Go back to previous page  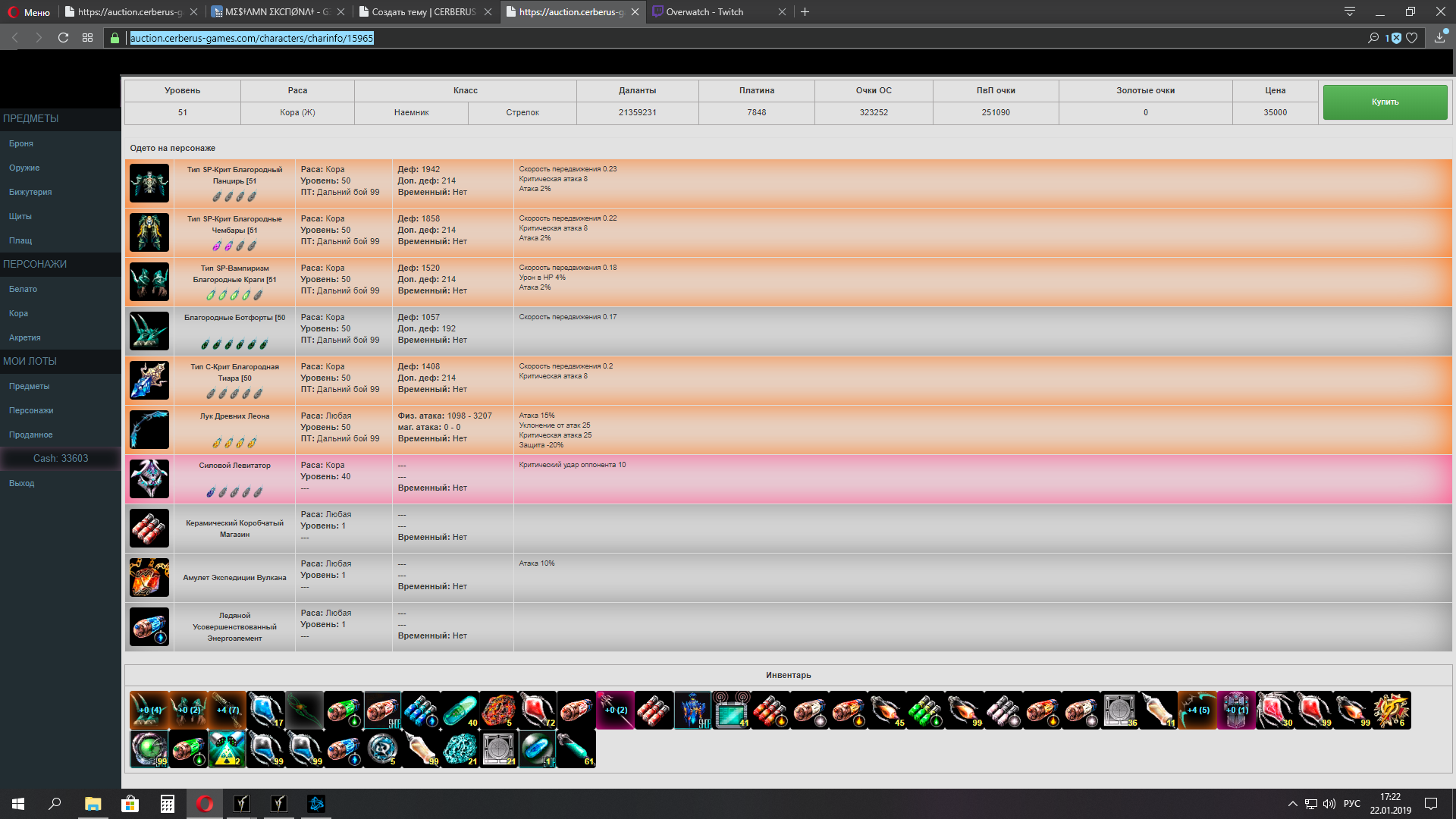coord(15,38)
